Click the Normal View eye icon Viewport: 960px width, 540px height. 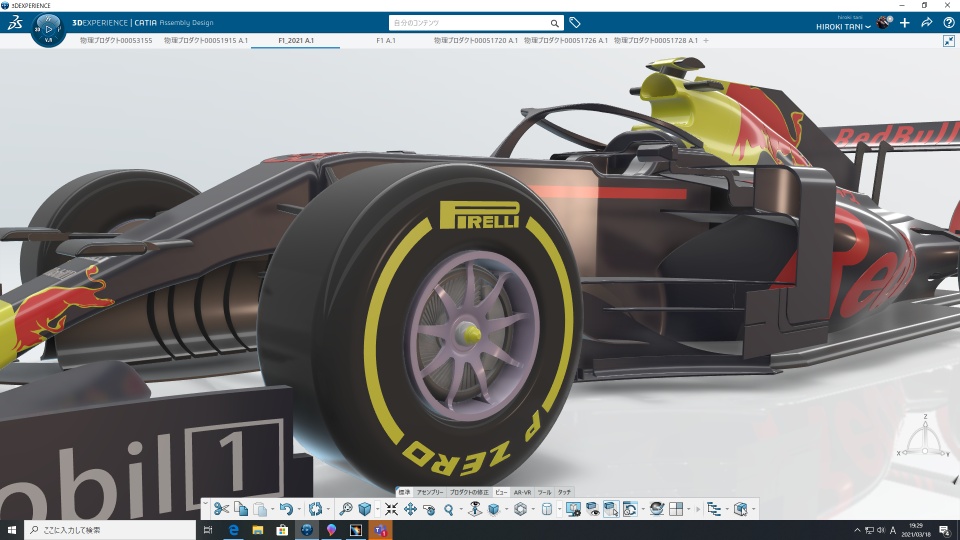point(474,509)
